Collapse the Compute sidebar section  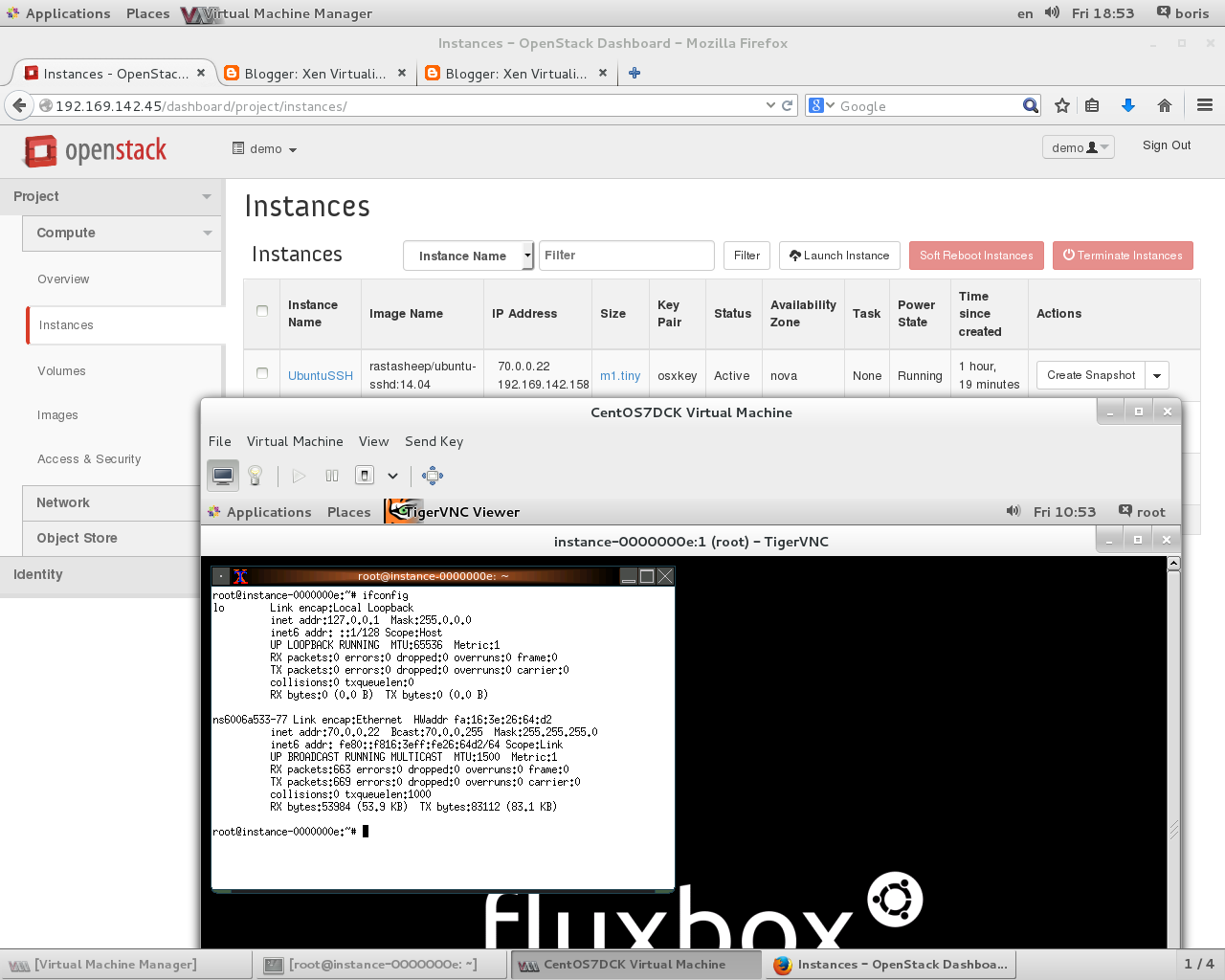(122, 233)
